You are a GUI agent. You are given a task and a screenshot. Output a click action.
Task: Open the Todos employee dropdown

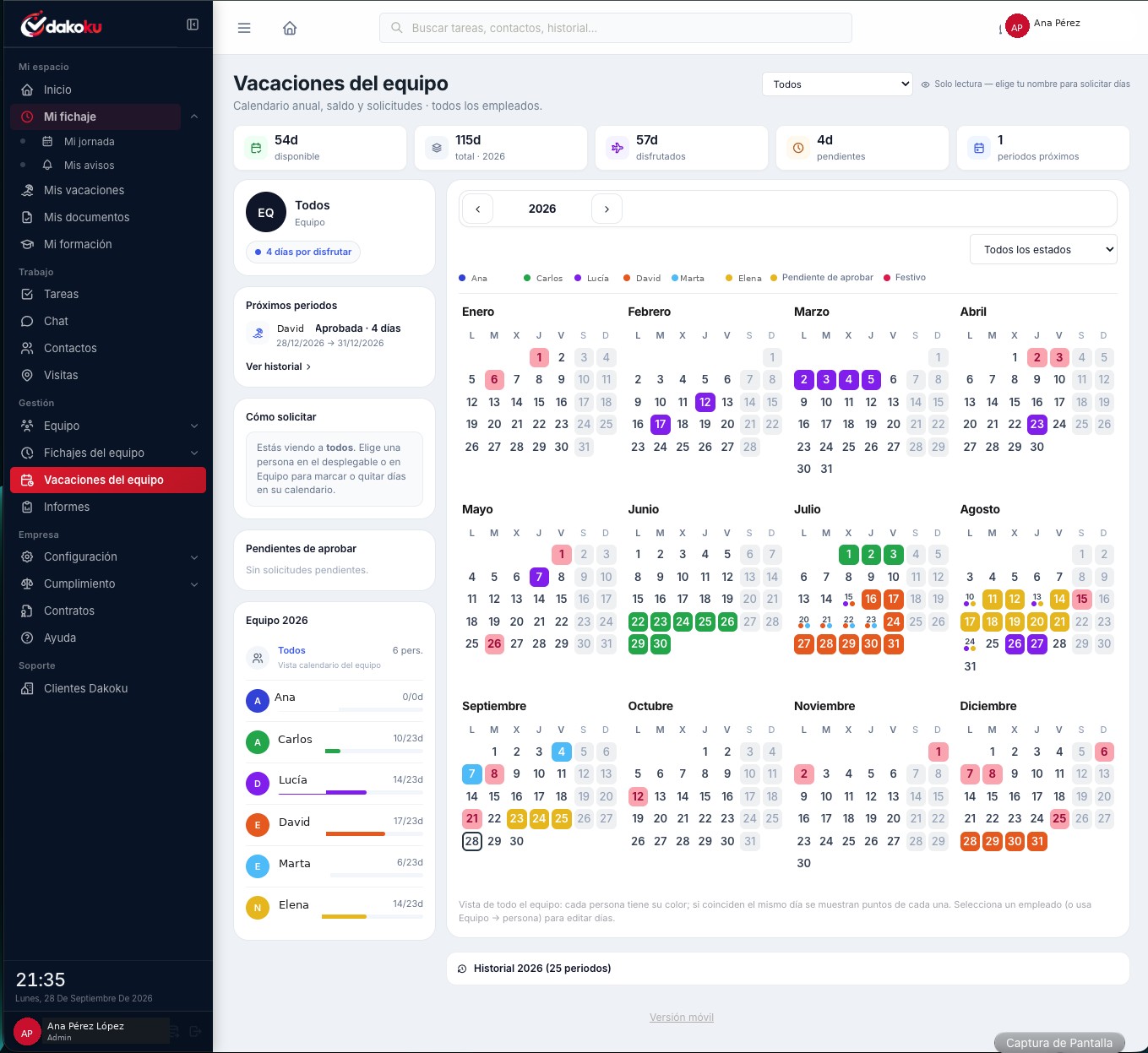837,84
